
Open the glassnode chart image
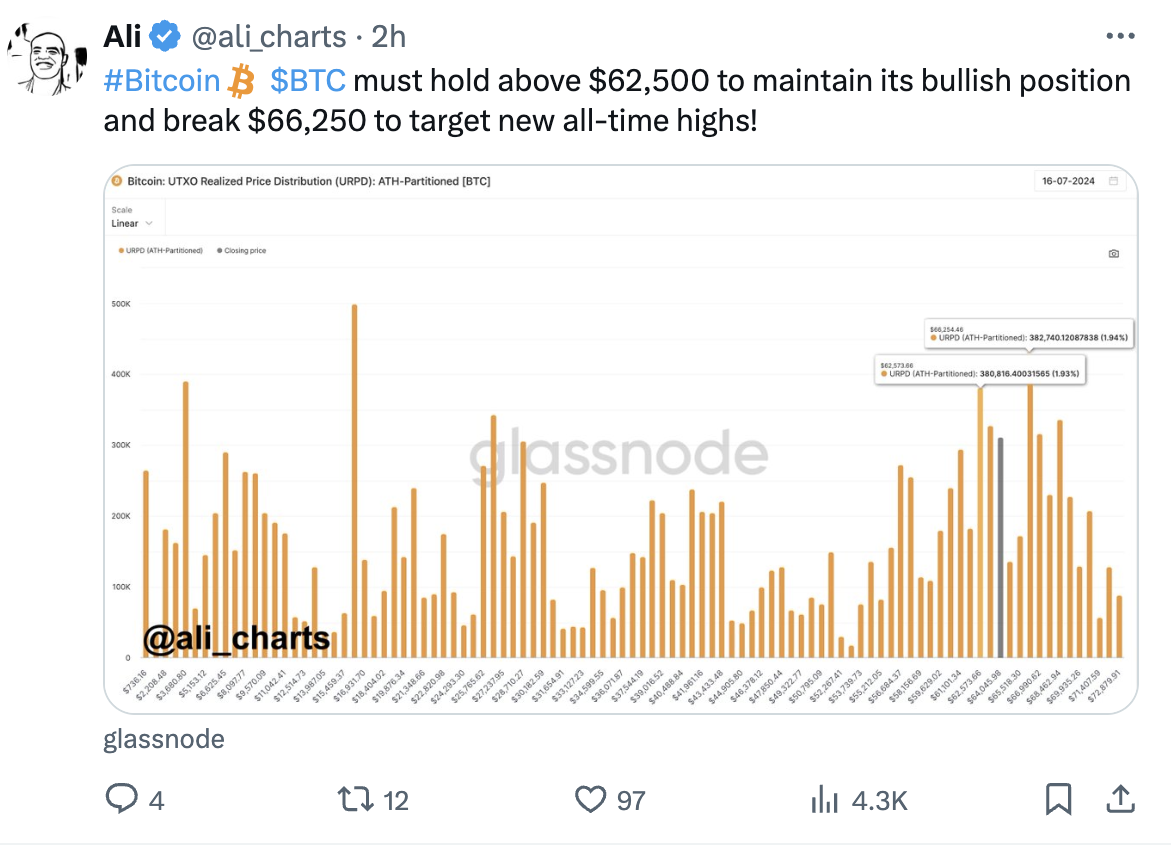pyautogui.click(x=620, y=439)
